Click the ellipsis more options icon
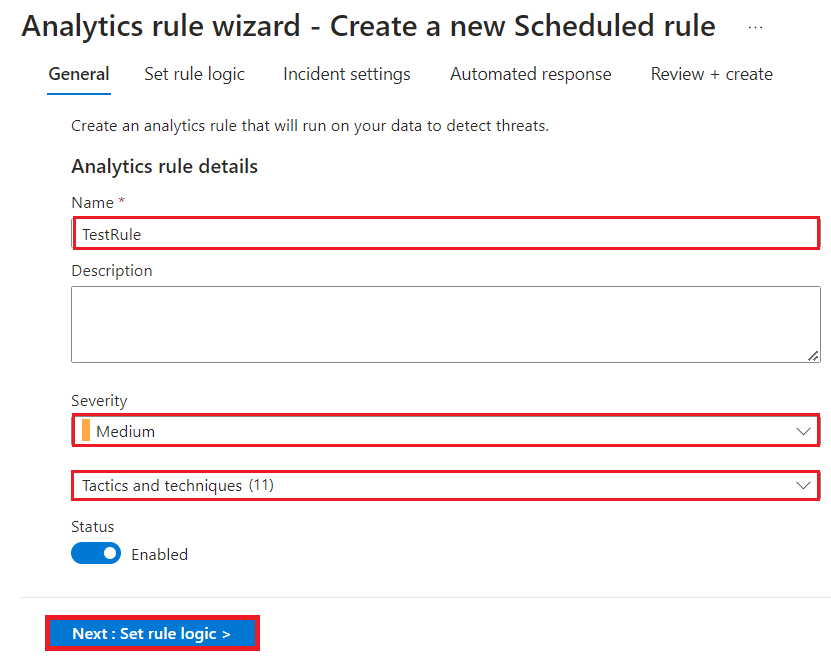The height and width of the screenshot is (656, 831). [755, 28]
